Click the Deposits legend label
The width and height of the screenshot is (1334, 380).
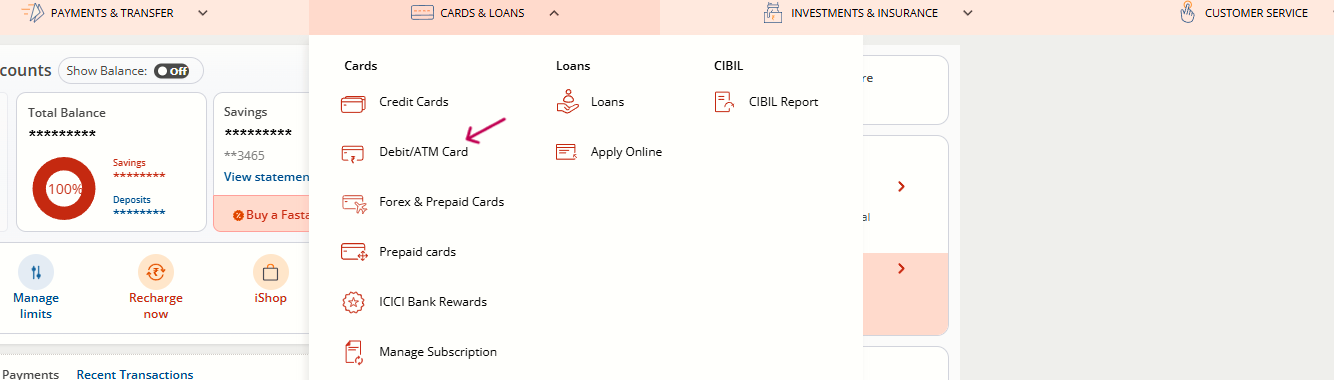click(131, 200)
